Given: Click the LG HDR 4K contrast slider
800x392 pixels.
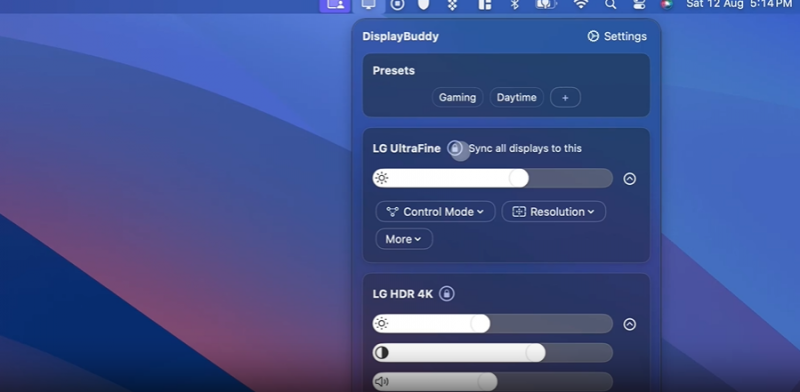Looking at the screenshot, I should pos(492,353).
